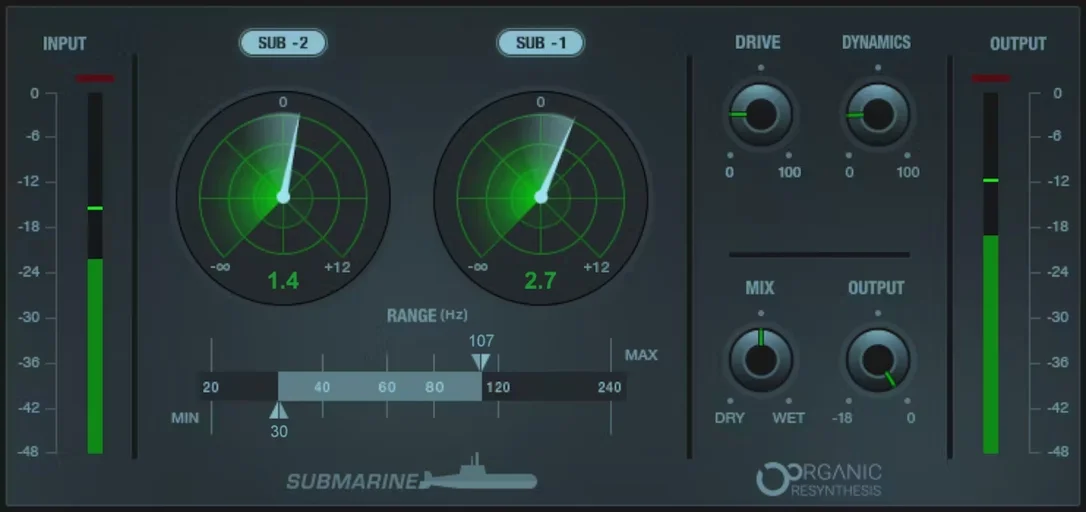1086x512 pixels.
Task: Click the DYNAMICS label
Action: click(876, 43)
